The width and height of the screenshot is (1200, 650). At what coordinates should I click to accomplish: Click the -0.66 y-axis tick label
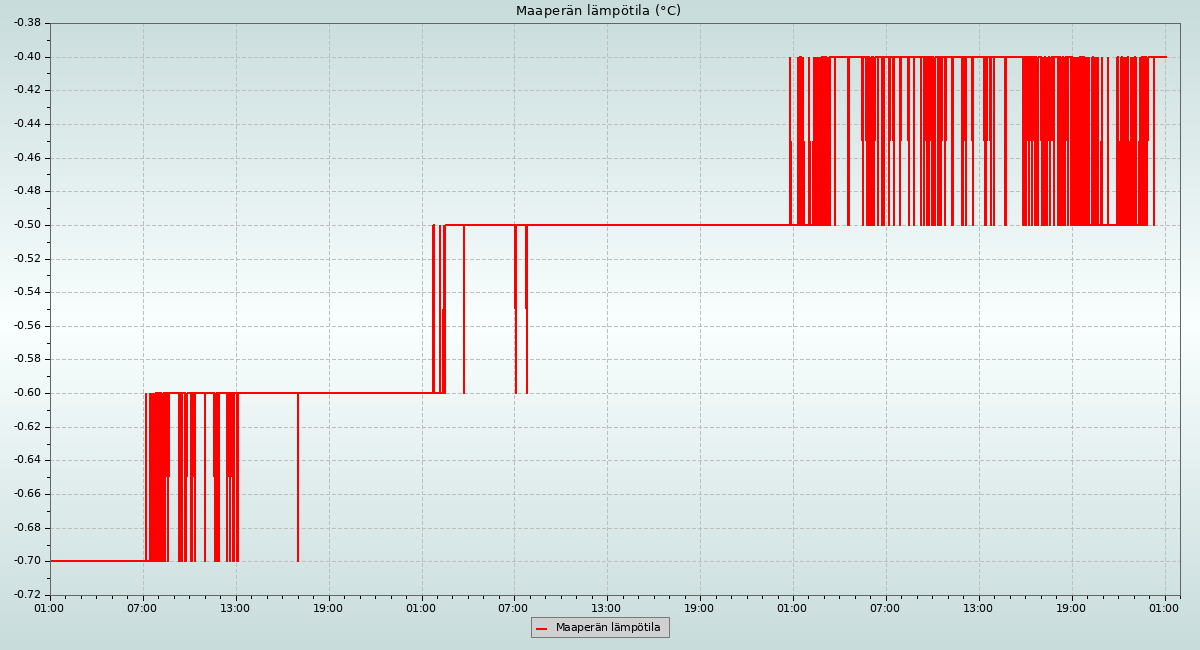point(28,493)
